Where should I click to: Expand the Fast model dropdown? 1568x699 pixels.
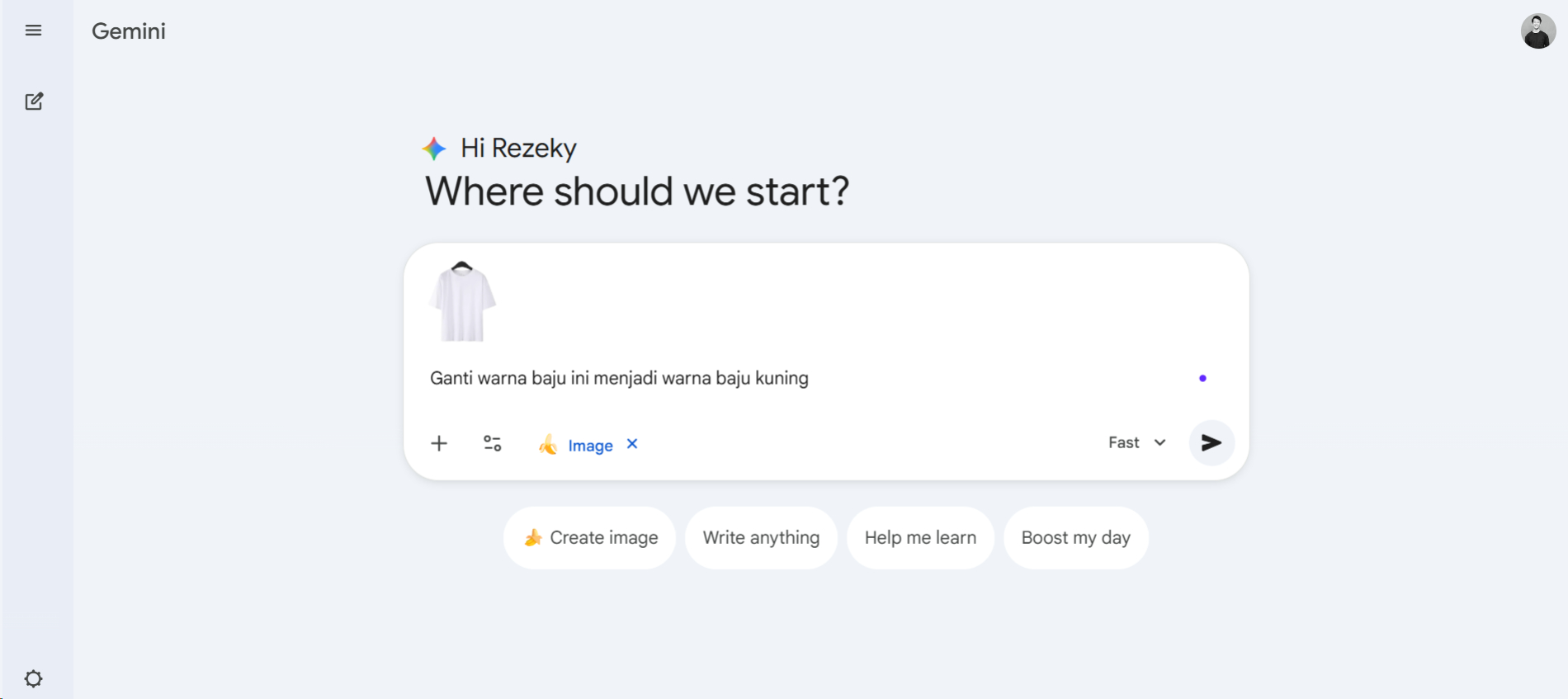click(1136, 443)
